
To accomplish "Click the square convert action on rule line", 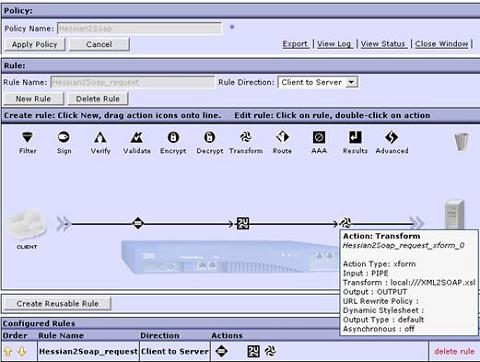I will (243, 223).
